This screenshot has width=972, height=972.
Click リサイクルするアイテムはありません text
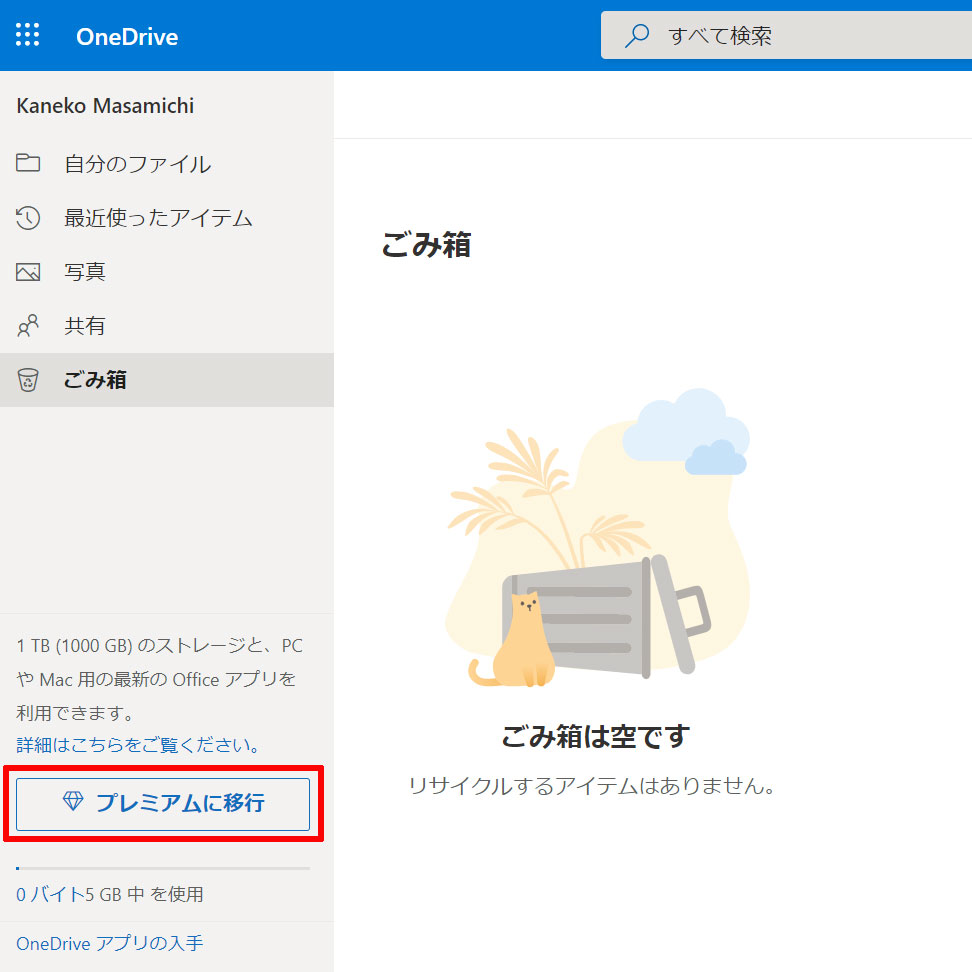[591, 786]
